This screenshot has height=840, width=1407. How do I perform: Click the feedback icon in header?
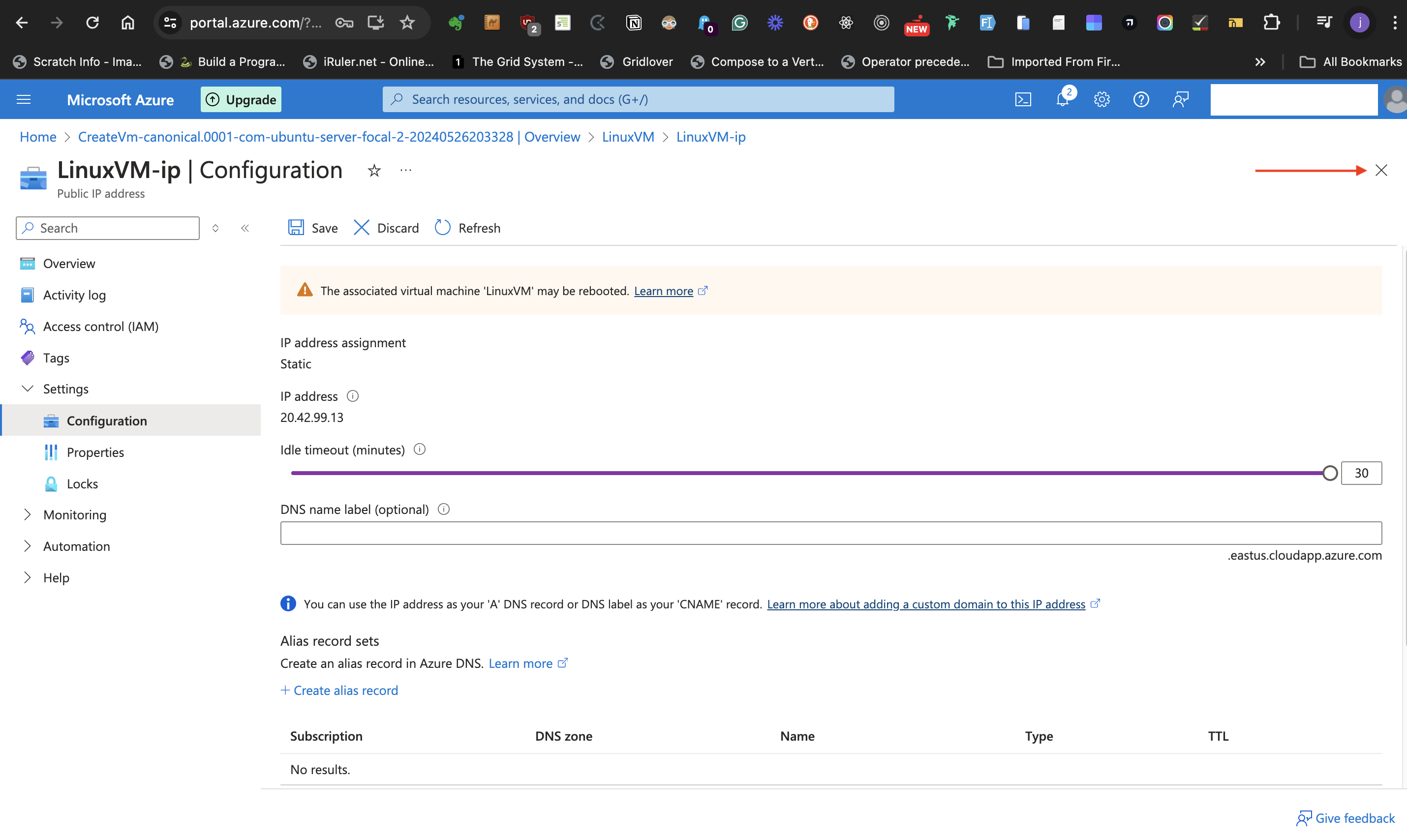point(1181,99)
